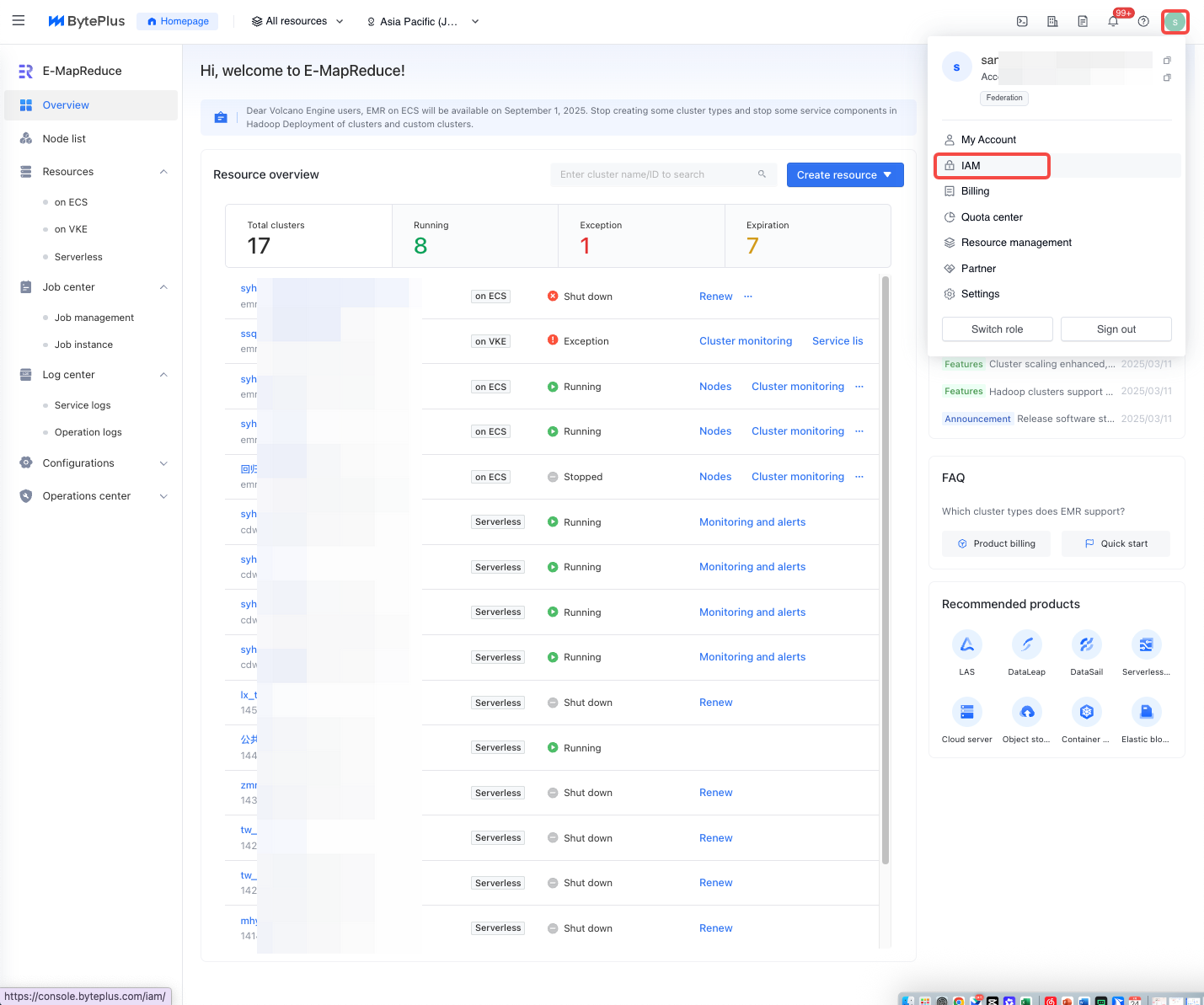Click the Sign out button

[1116, 329]
